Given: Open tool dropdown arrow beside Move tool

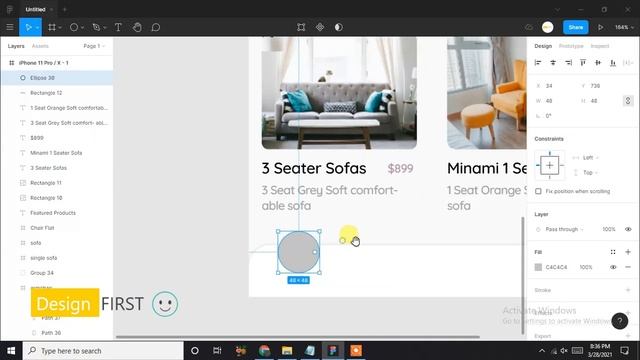Looking at the screenshot, I should click(37, 27).
